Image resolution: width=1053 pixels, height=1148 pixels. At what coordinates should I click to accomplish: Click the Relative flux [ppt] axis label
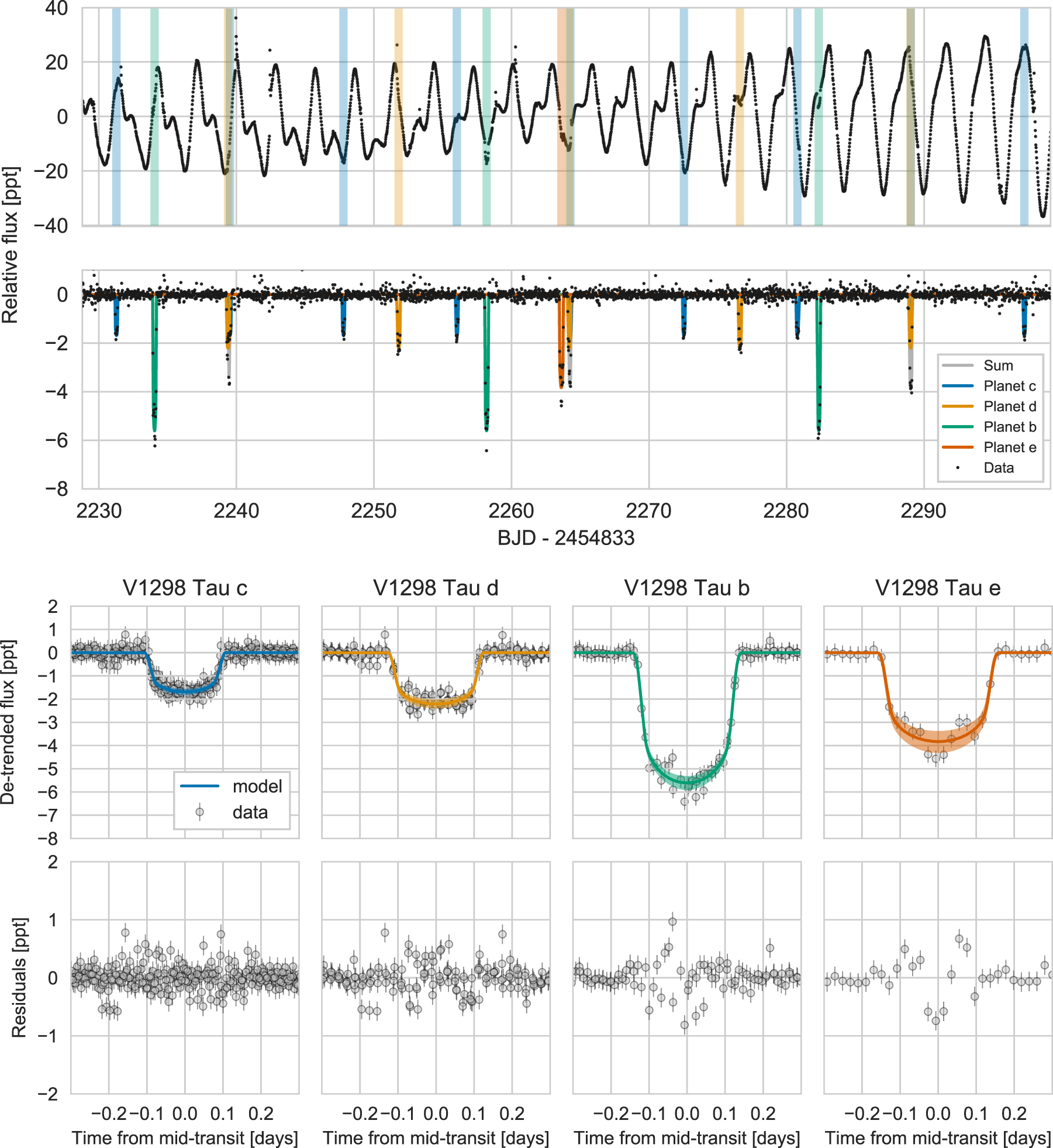pos(11,246)
